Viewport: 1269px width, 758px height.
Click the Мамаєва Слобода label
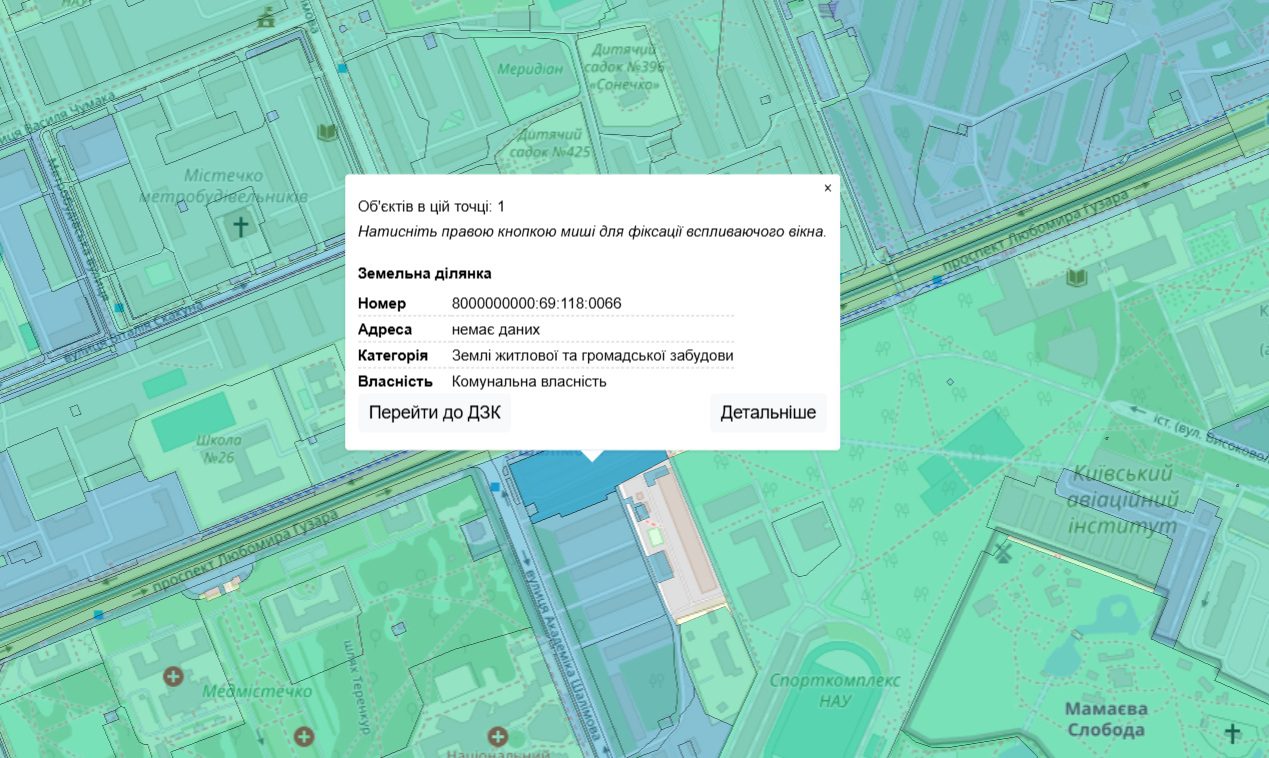(1105, 719)
